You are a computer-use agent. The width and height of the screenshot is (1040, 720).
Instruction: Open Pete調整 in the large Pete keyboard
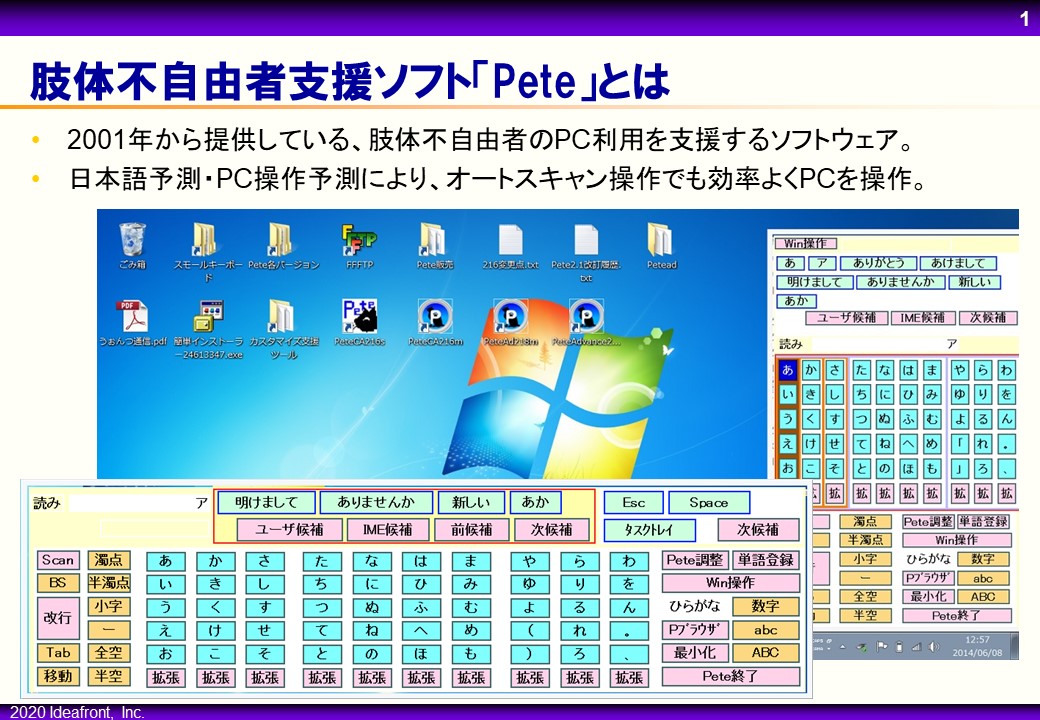pos(695,560)
